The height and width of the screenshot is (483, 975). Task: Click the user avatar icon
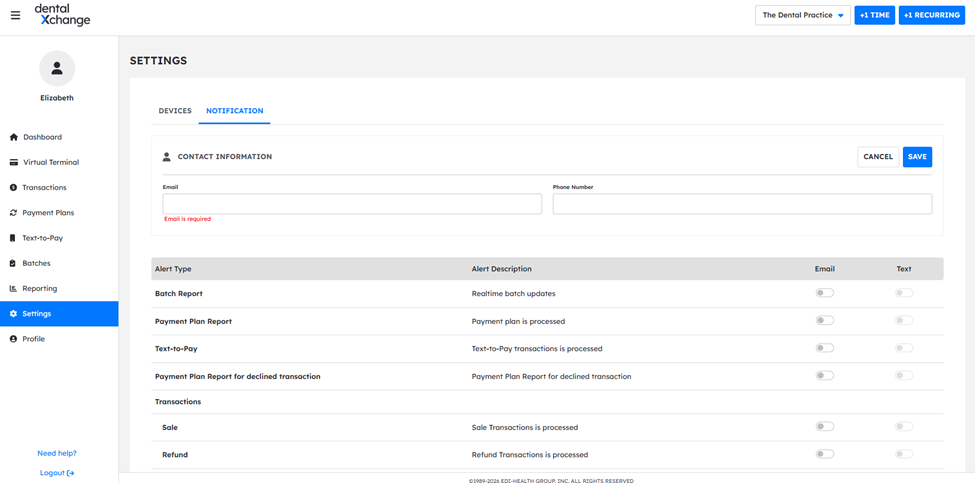point(57,68)
